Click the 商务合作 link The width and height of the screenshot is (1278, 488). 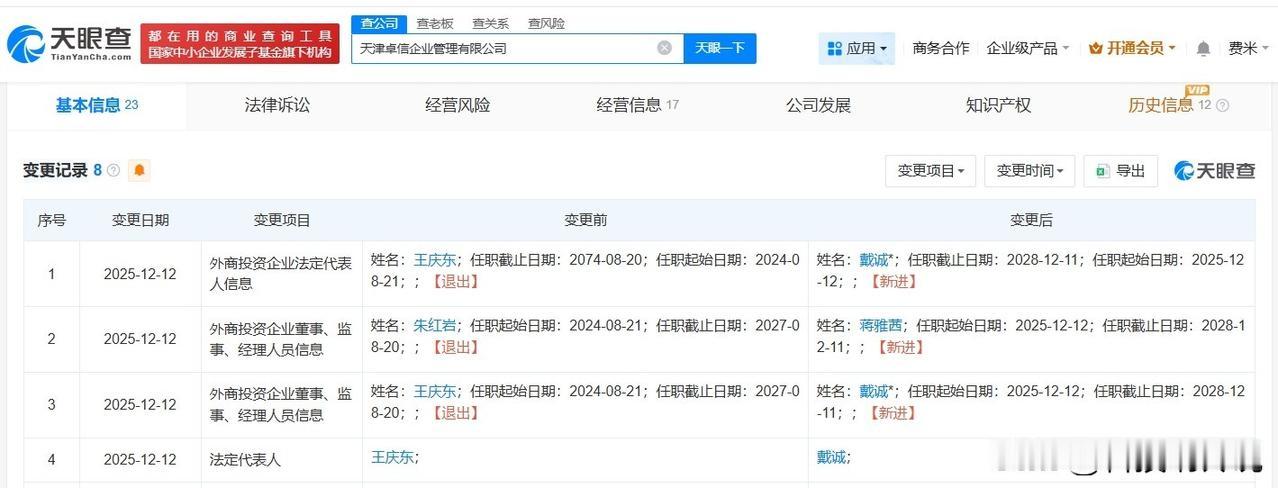[x=941, y=48]
